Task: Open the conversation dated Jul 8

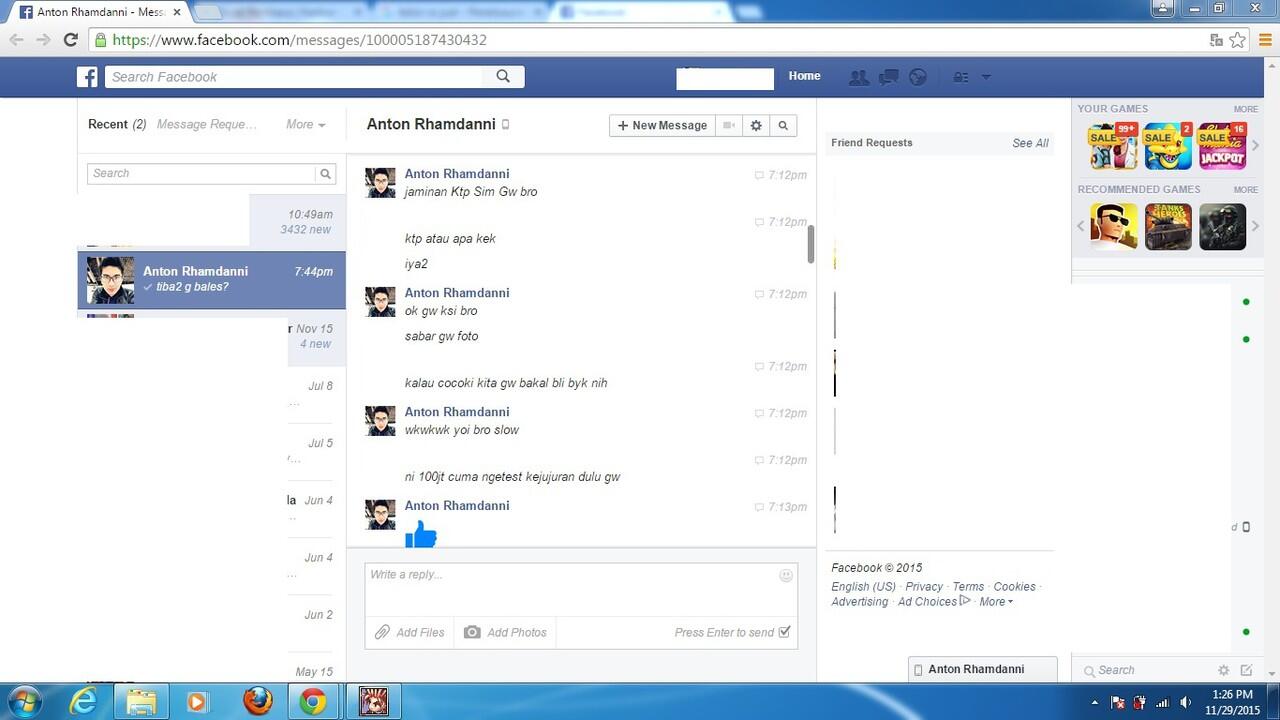Action: pos(212,394)
